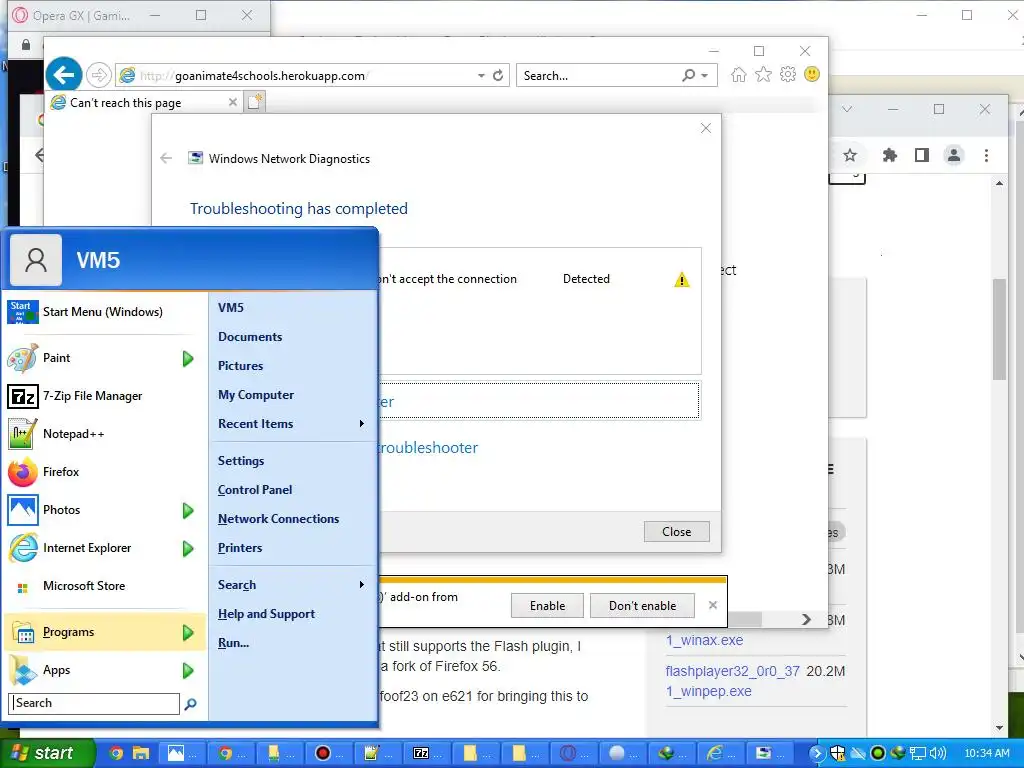This screenshot has width=1024, height=768.
Task: Open a new tab in Internet Explorer
Action: coord(255,102)
